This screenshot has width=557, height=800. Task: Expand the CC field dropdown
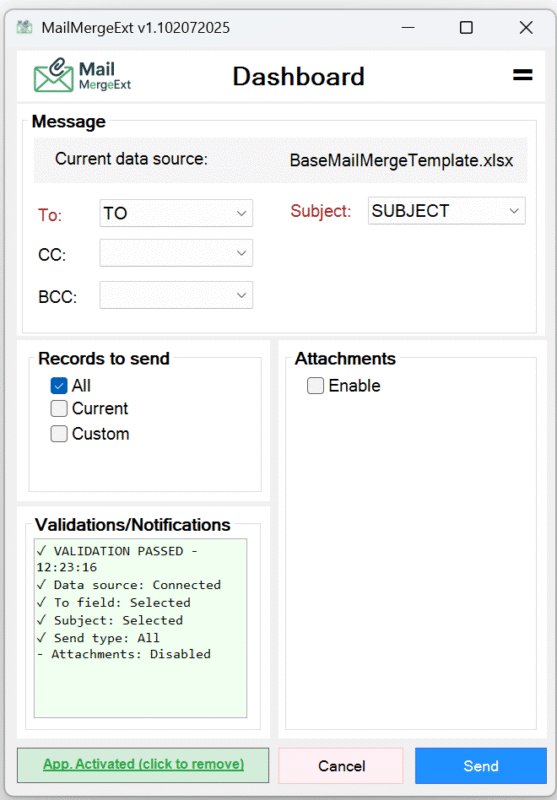(x=176, y=253)
